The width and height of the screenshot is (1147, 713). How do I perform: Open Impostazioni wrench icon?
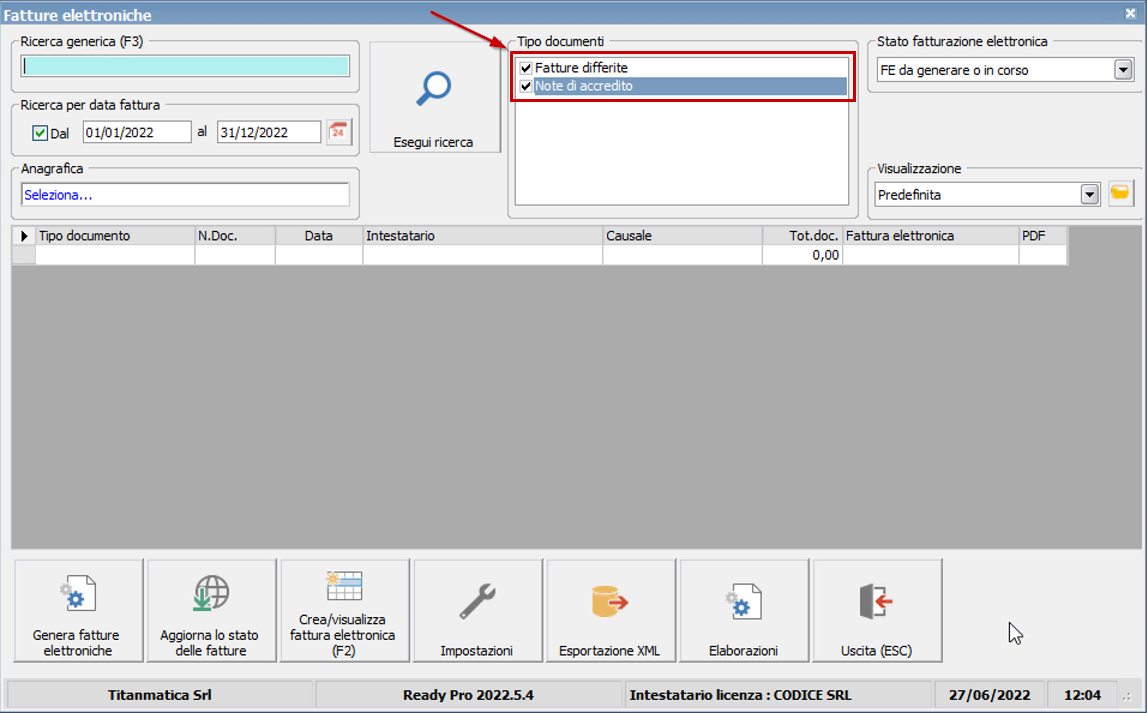(477, 601)
